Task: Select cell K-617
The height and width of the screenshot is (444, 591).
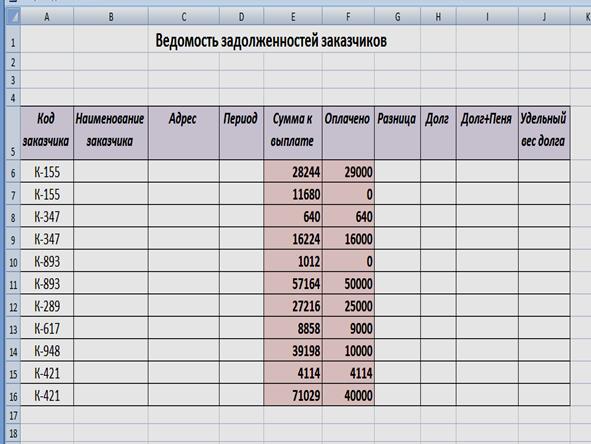Action: tap(47, 328)
